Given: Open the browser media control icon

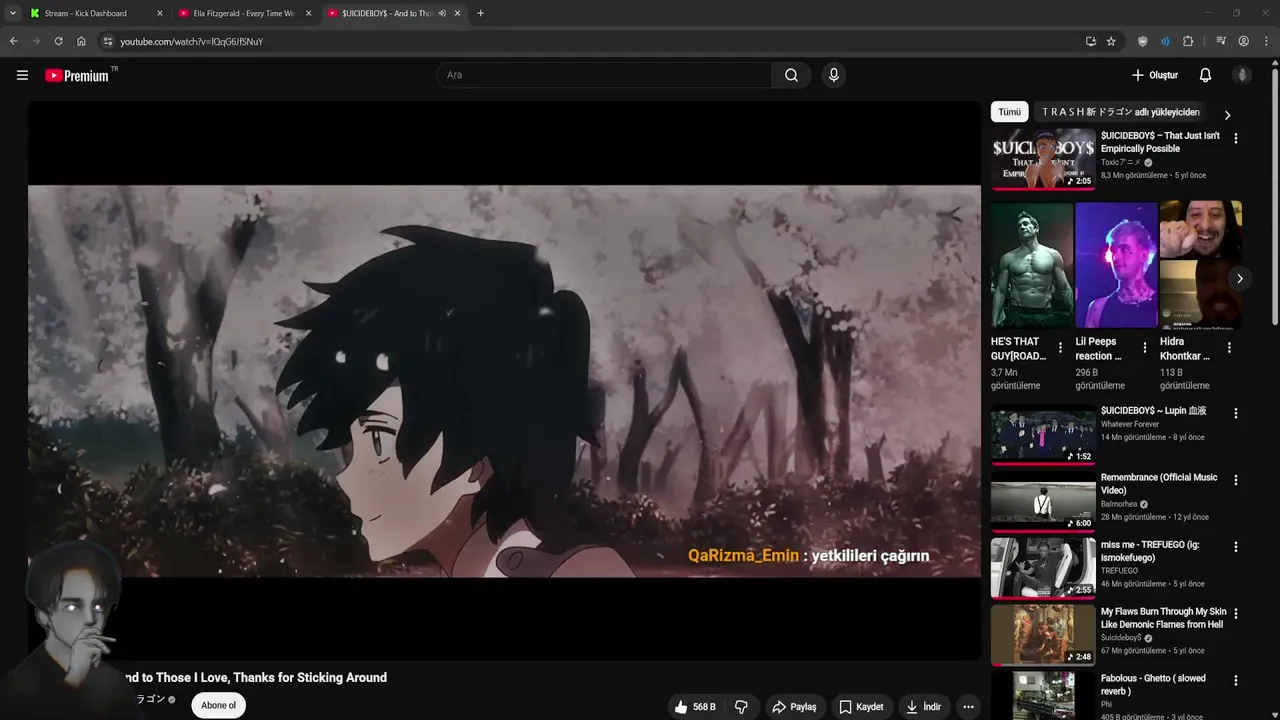Looking at the screenshot, I should point(1221,41).
